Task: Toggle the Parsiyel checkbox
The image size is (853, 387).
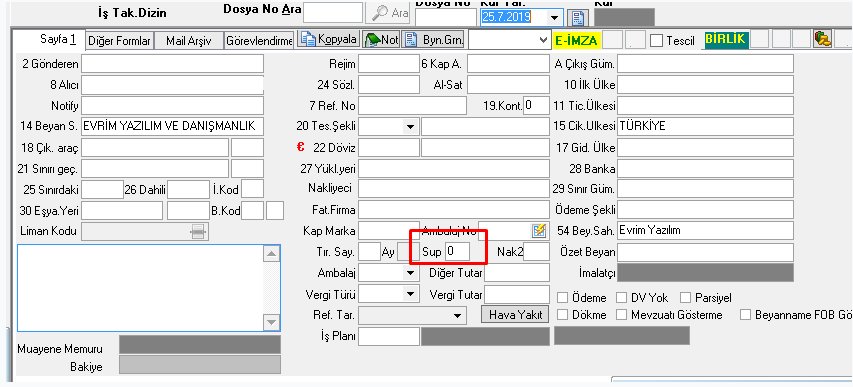Action: point(685,298)
